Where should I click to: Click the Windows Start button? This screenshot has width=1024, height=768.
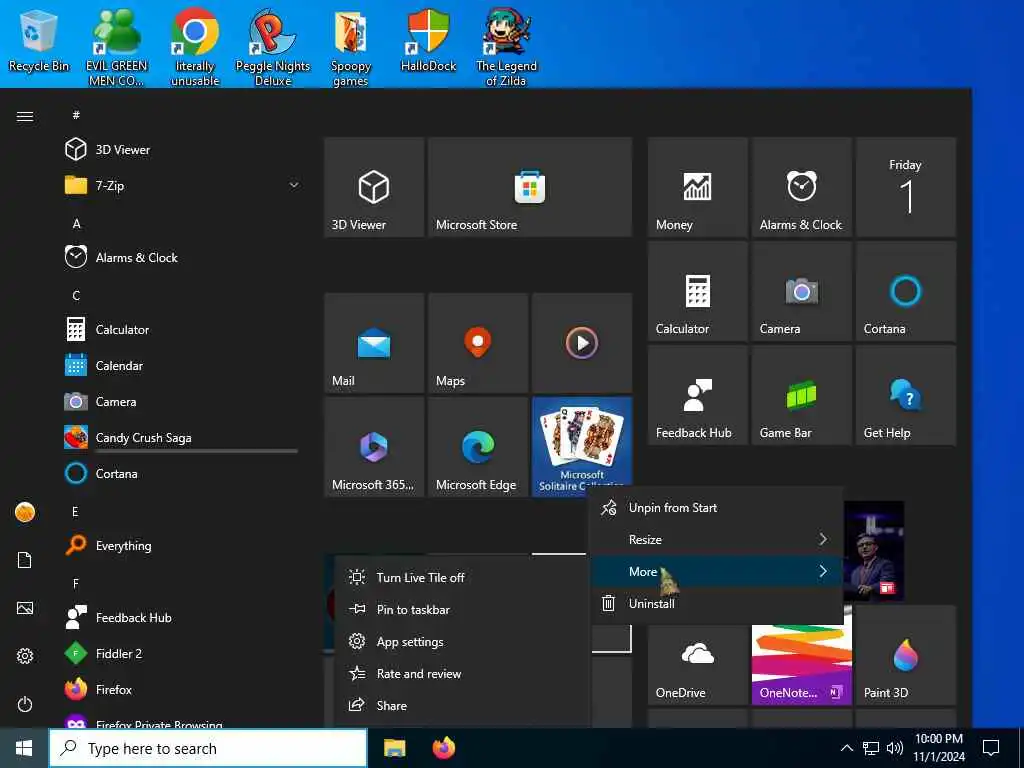pos(24,748)
